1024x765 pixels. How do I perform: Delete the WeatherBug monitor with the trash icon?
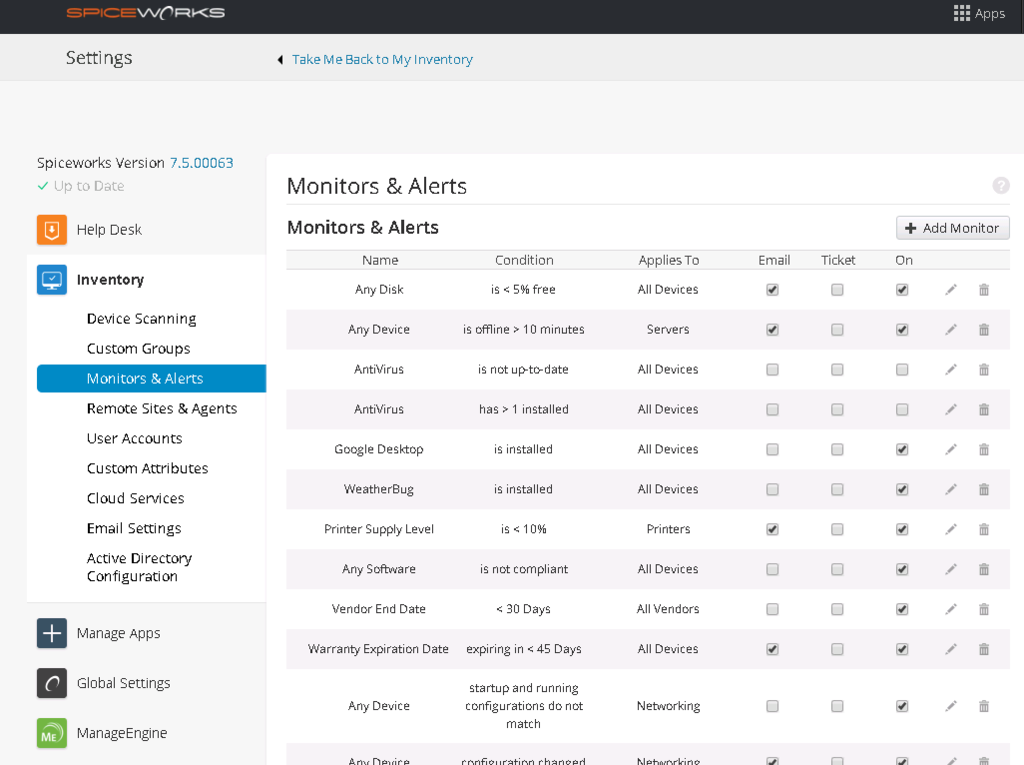point(983,489)
